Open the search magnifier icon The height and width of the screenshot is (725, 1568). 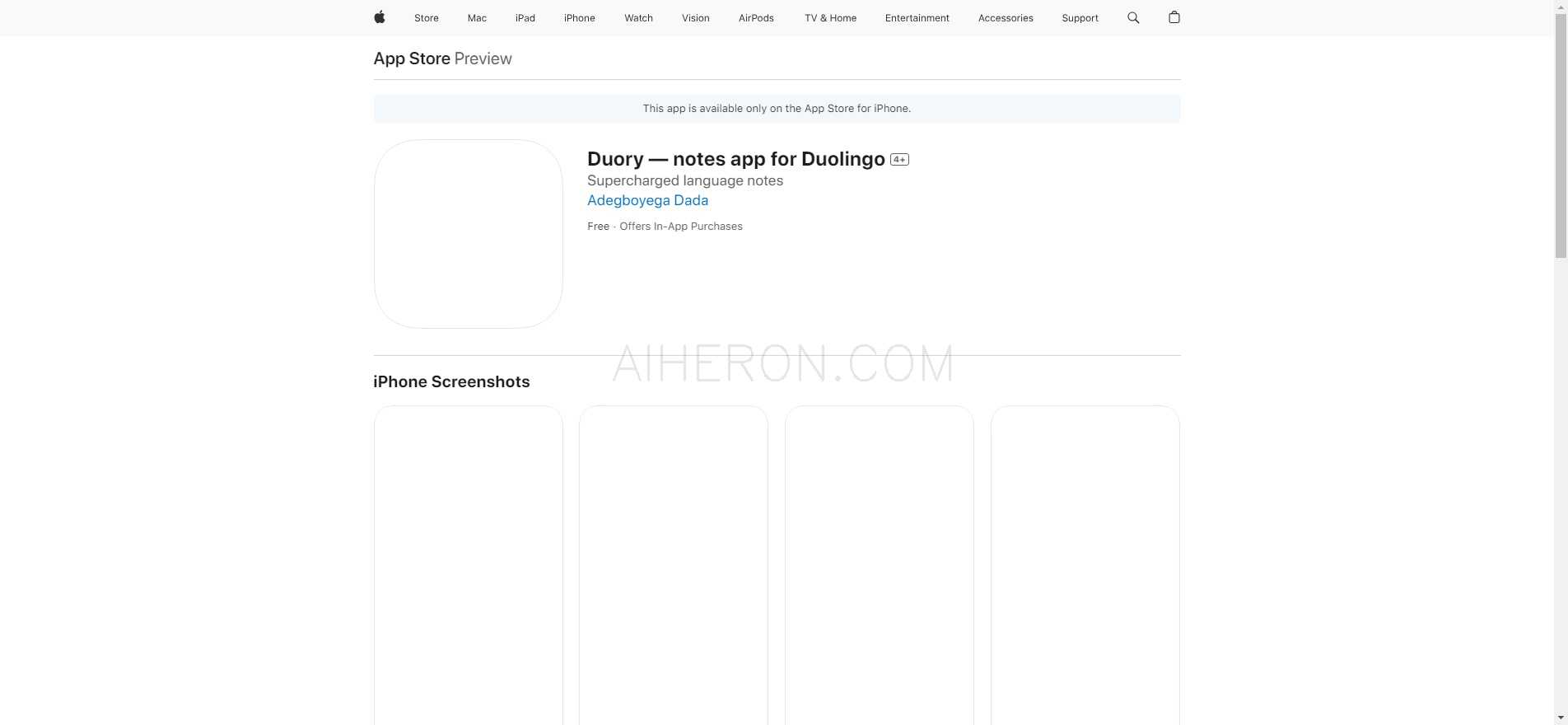[1133, 17]
